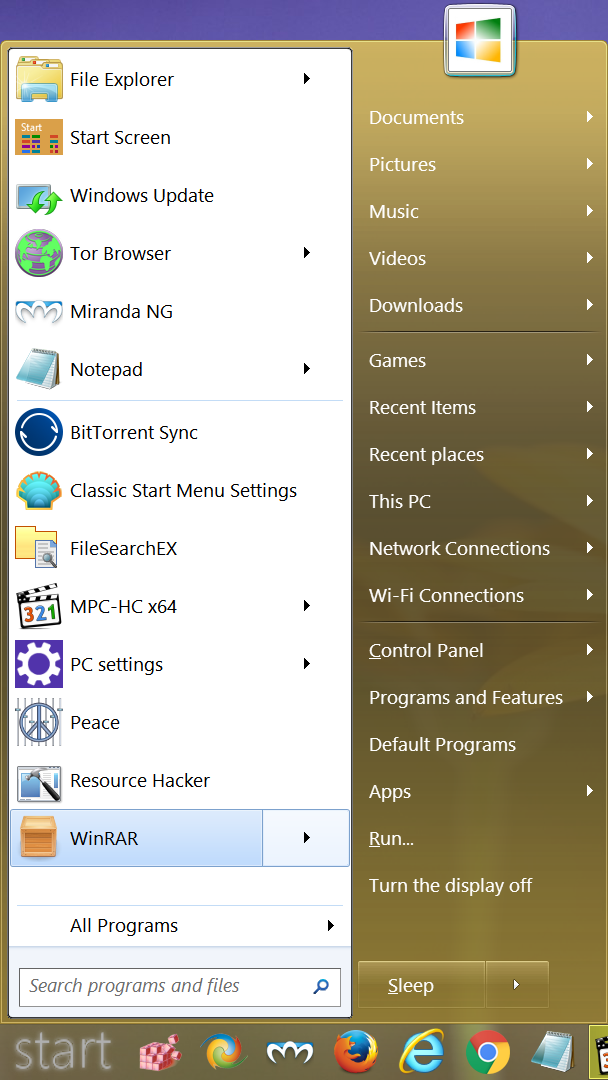Open Miranda NG from its icon
Screen dimensions: 608x1080
[39, 312]
